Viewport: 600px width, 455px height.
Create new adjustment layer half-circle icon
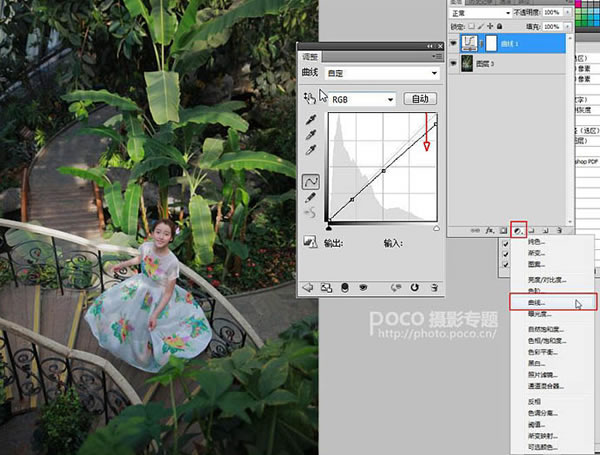(x=518, y=231)
